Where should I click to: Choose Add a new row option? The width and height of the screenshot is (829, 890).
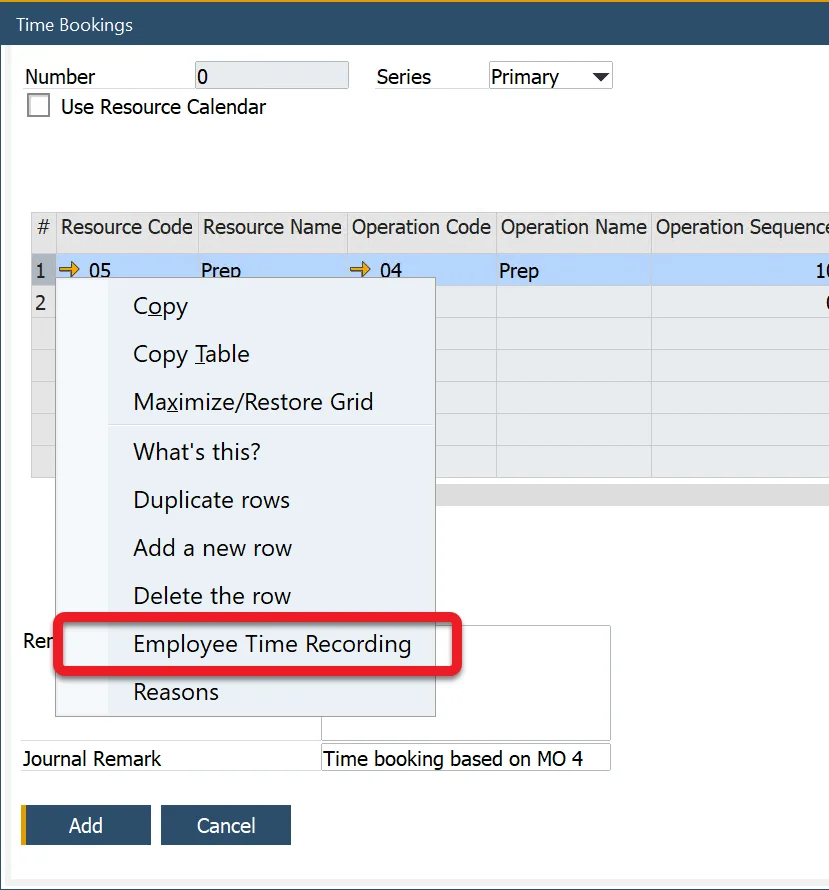click(211, 548)
